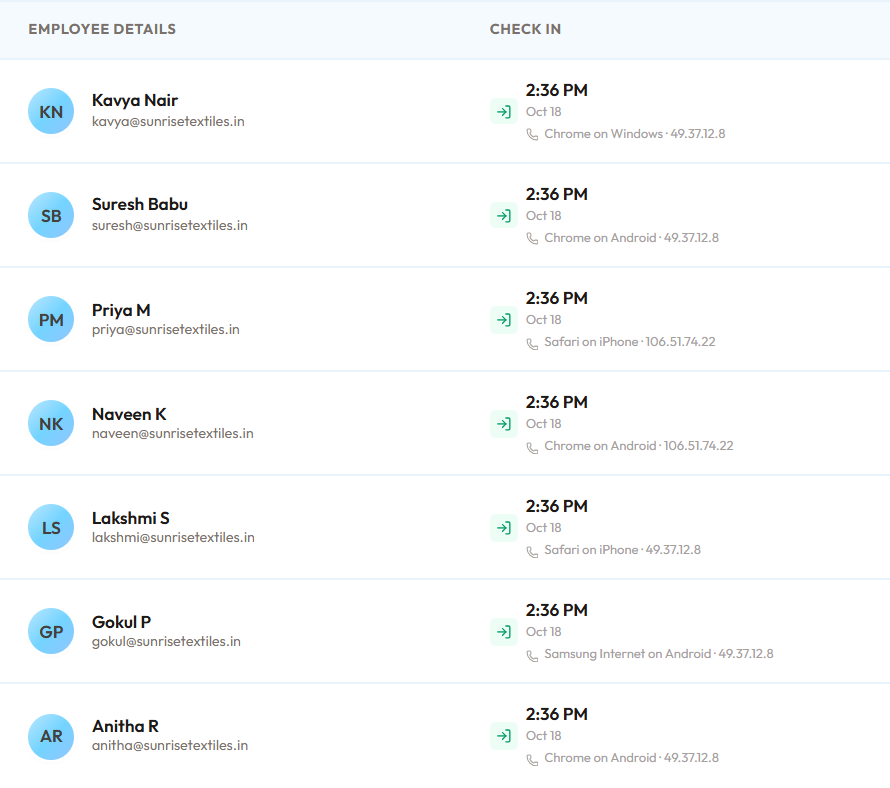Image resolution: width=890 pixels, height=788 pixels.
Task: Click Suresh Babu's 2:36 PM check-in time
Action: point(556,194)
